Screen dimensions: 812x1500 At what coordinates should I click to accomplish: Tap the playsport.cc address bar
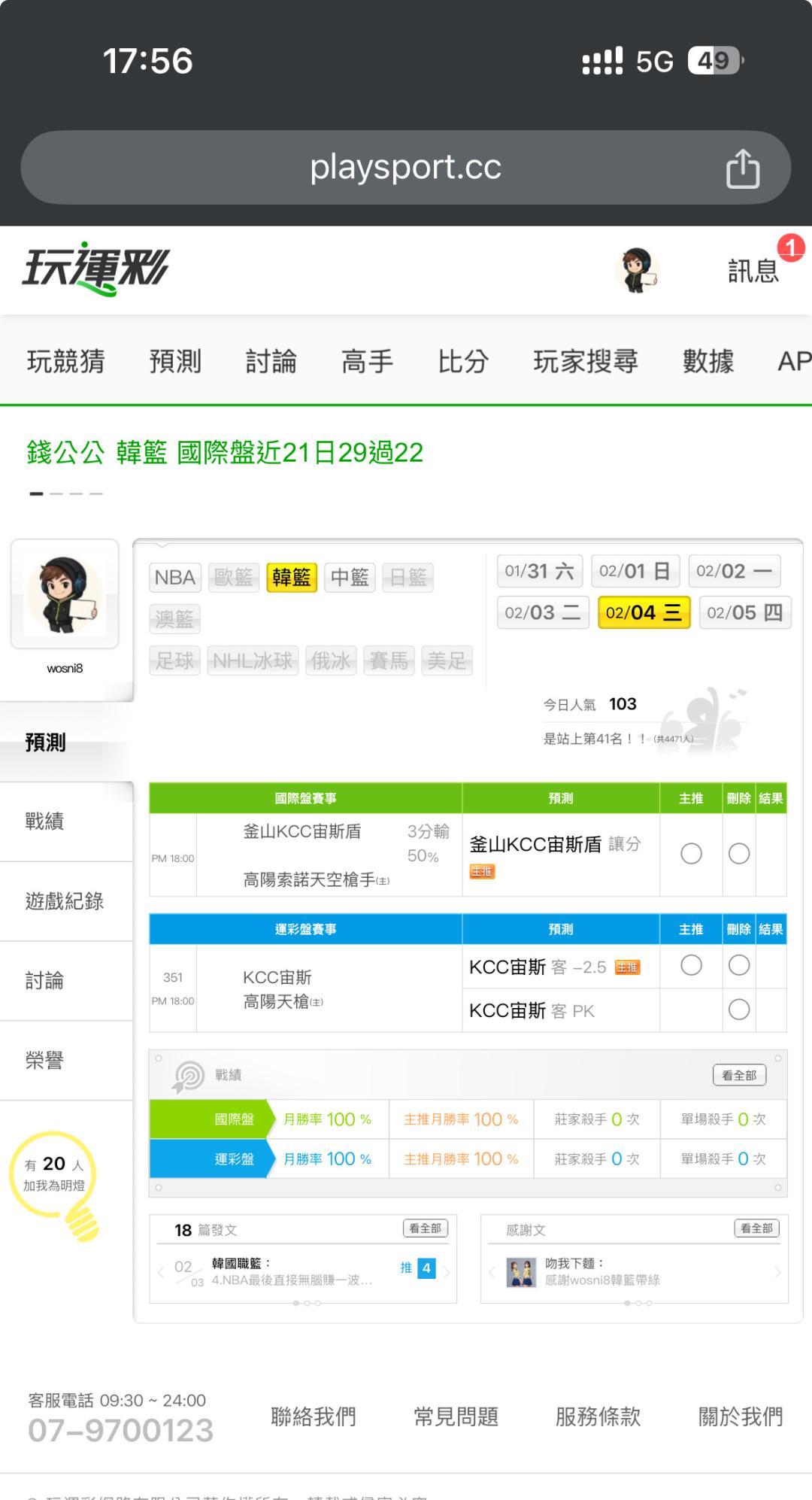405,168
